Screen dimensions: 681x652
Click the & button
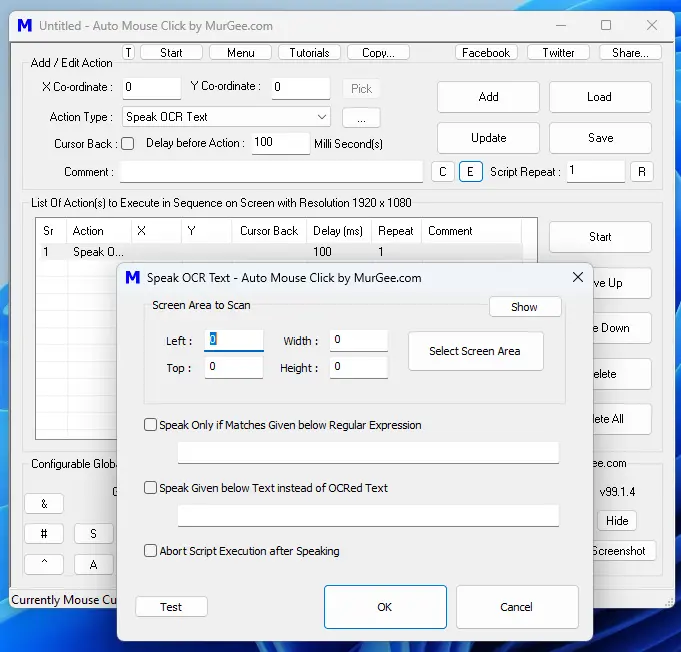click(44, 503)
